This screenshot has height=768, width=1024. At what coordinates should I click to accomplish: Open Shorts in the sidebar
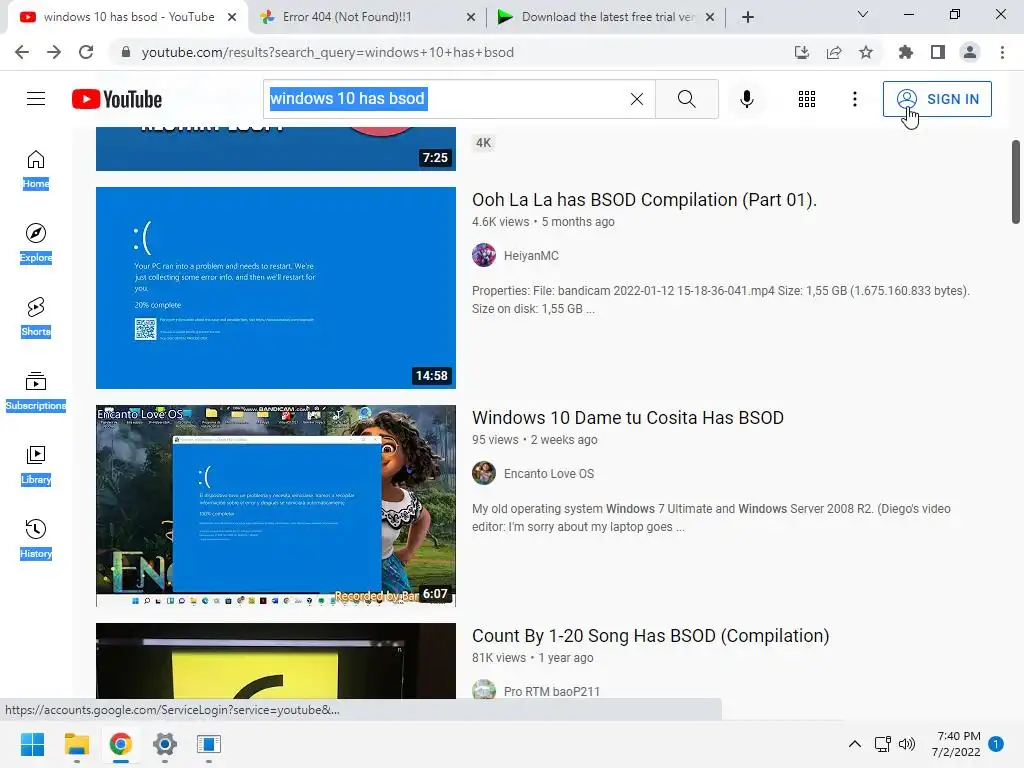36,317
